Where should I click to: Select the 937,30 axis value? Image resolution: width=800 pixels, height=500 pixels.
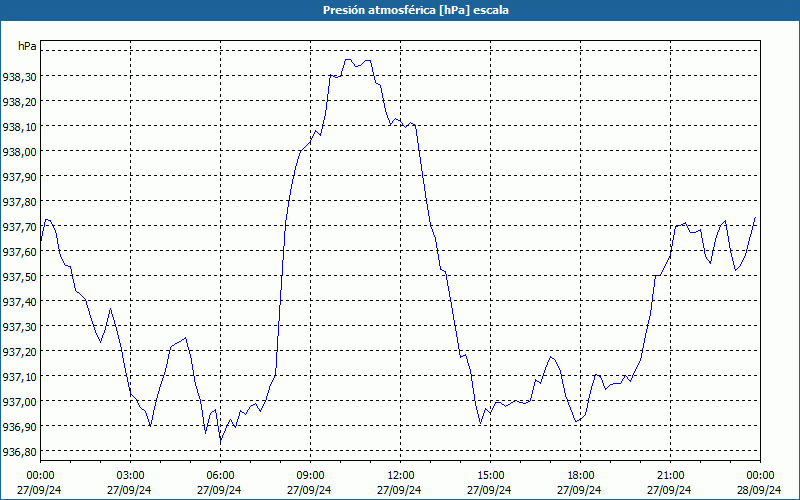19,327
